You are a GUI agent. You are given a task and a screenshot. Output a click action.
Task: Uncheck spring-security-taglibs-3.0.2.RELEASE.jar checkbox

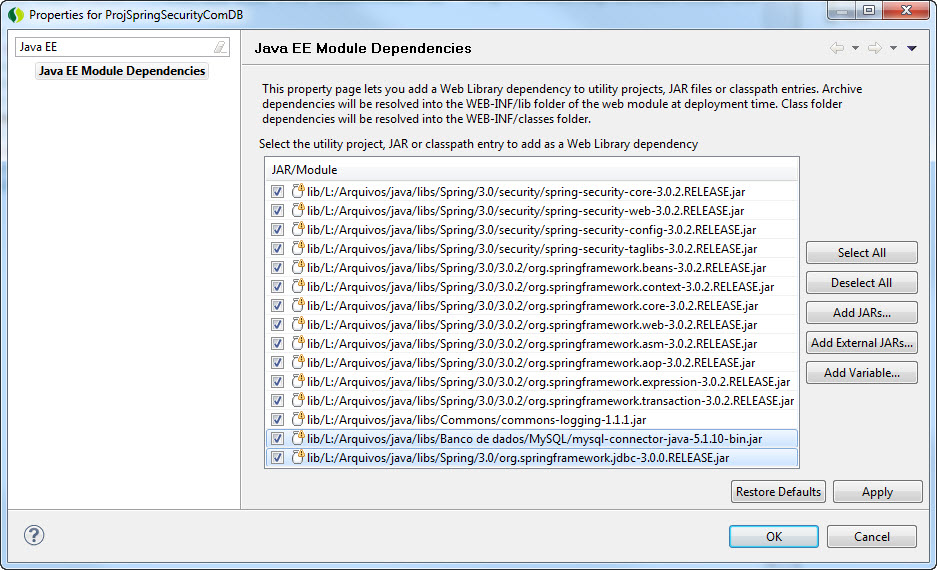pos(277,249)
